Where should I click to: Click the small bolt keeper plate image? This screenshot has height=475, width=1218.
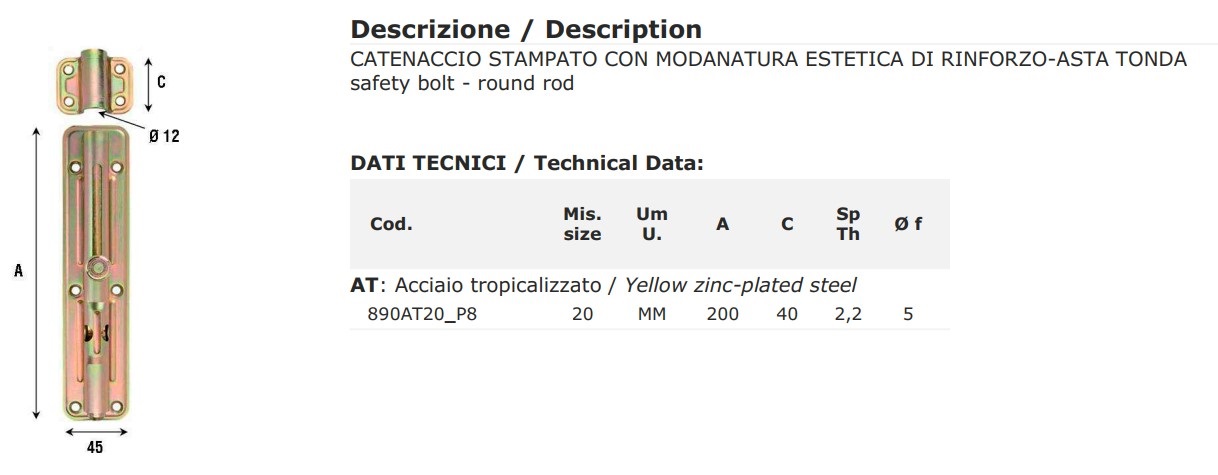click(x=95, y=85)
